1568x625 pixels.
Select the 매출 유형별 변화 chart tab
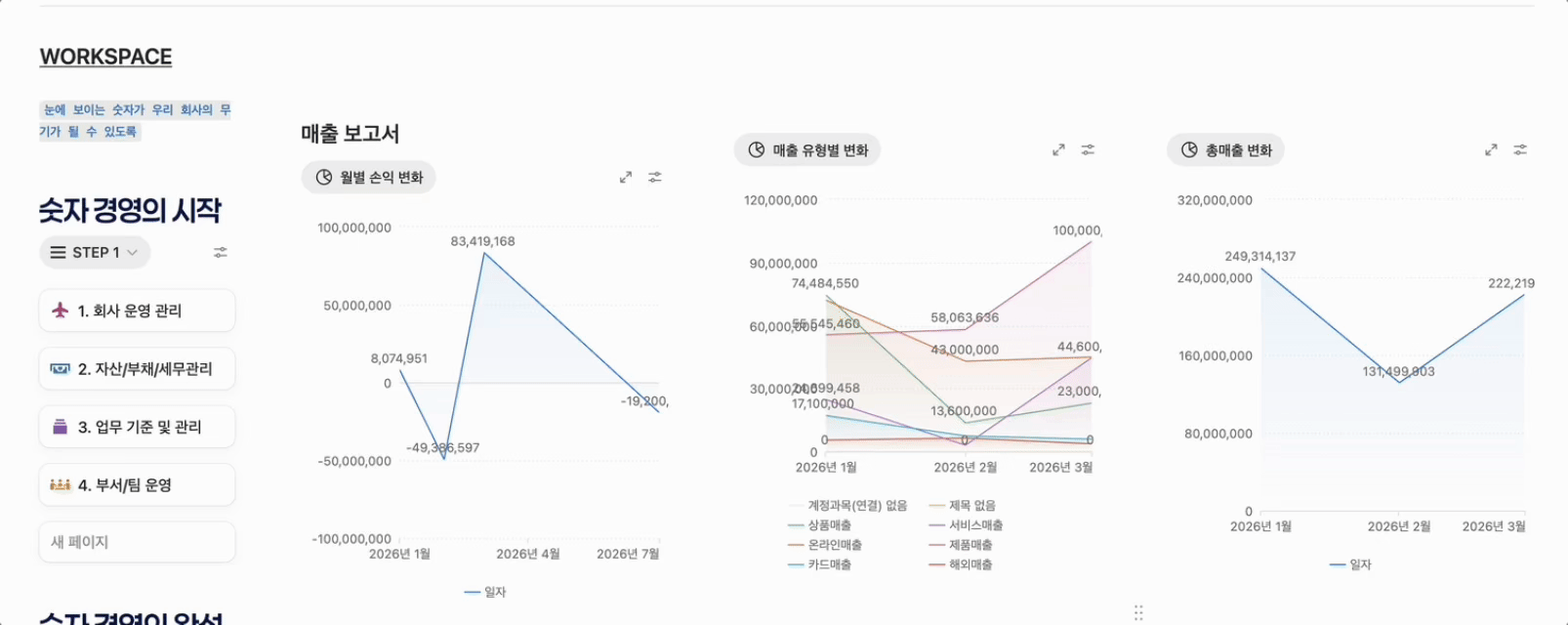807,149
